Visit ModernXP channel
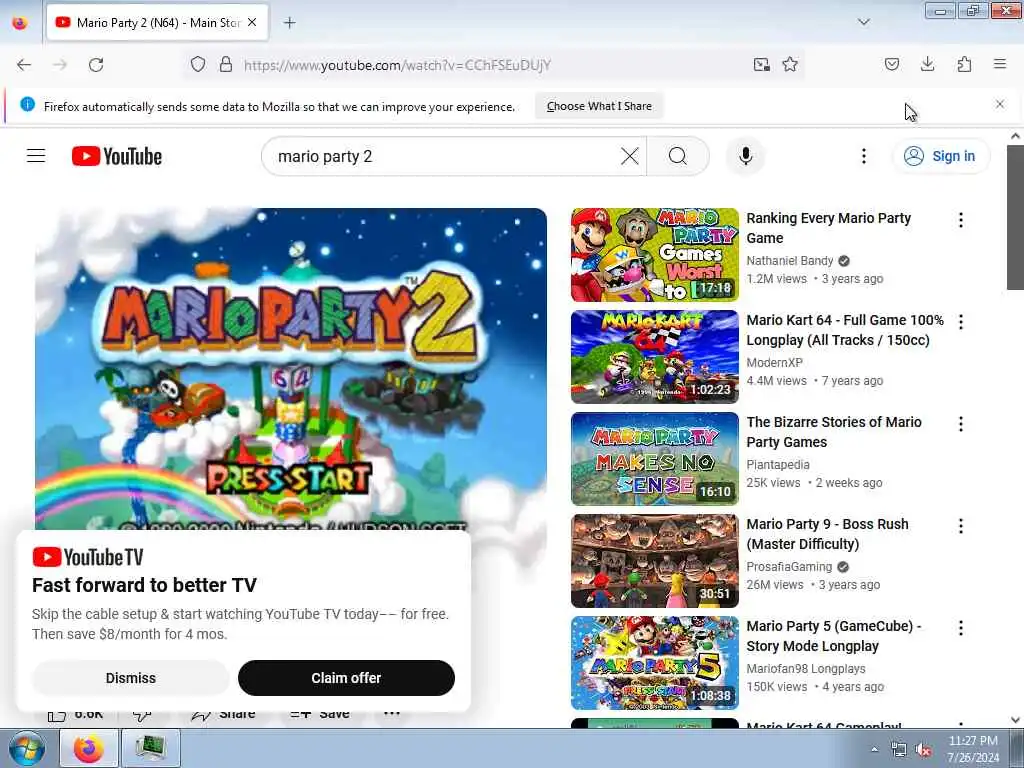The image size is (1024, 768). pos(774,362)
